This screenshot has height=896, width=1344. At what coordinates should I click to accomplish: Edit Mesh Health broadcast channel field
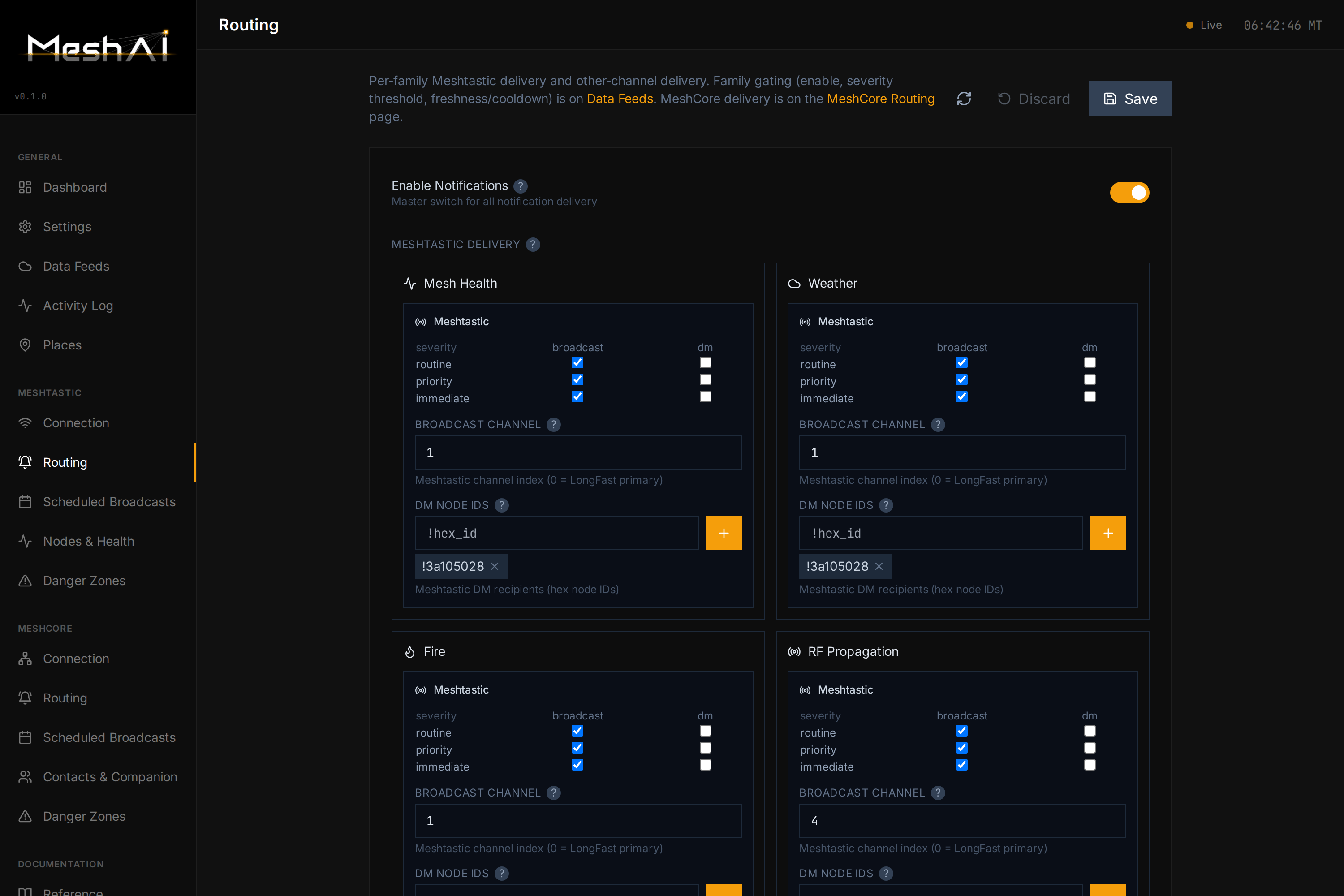tap(578, 452)
